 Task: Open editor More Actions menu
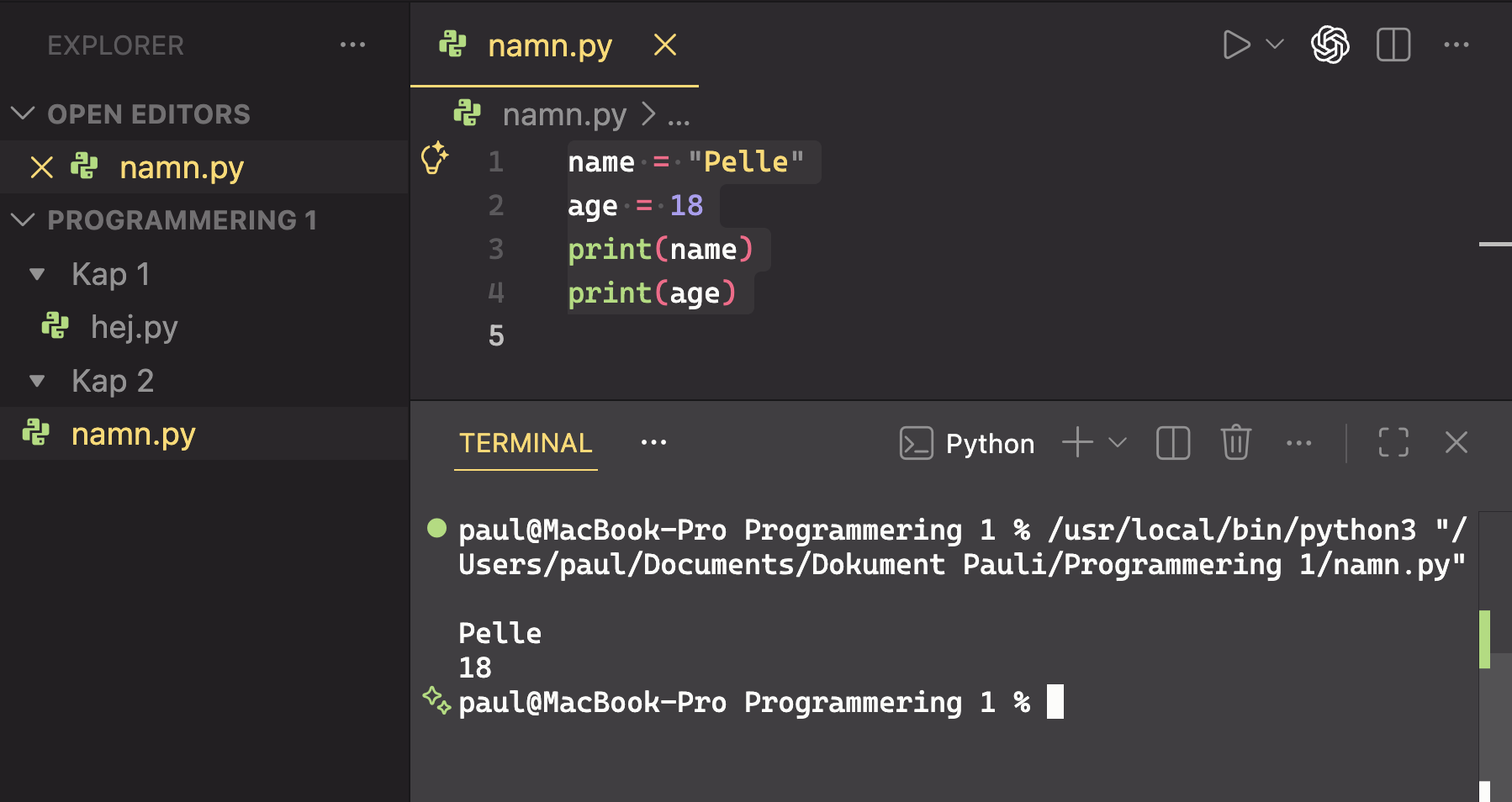[1456, 45]
